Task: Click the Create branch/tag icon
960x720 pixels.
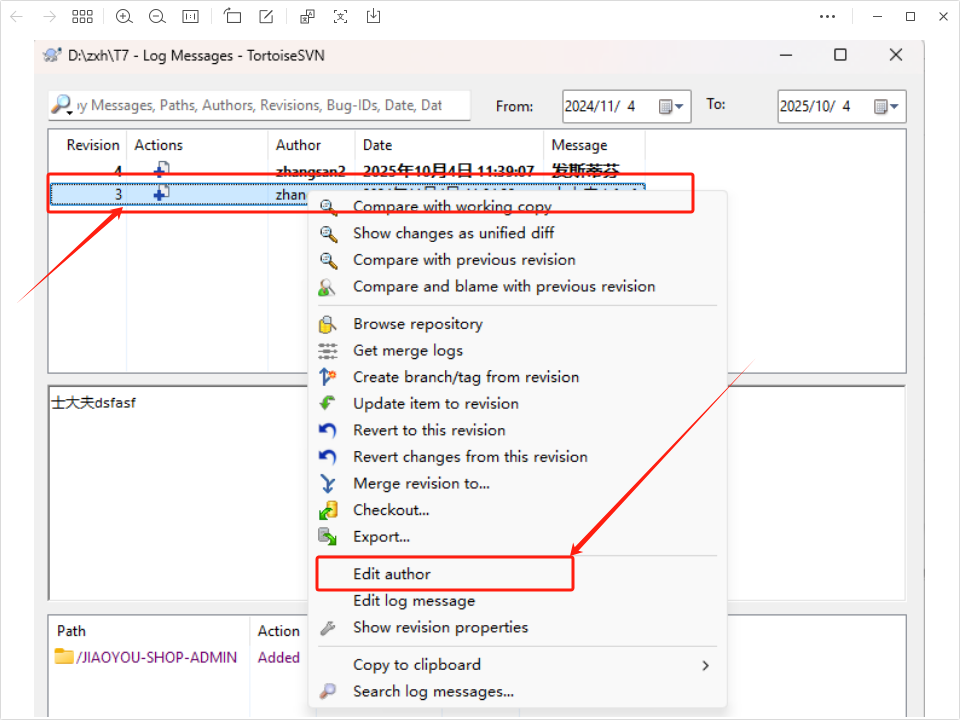Action: tap(328, 377)
